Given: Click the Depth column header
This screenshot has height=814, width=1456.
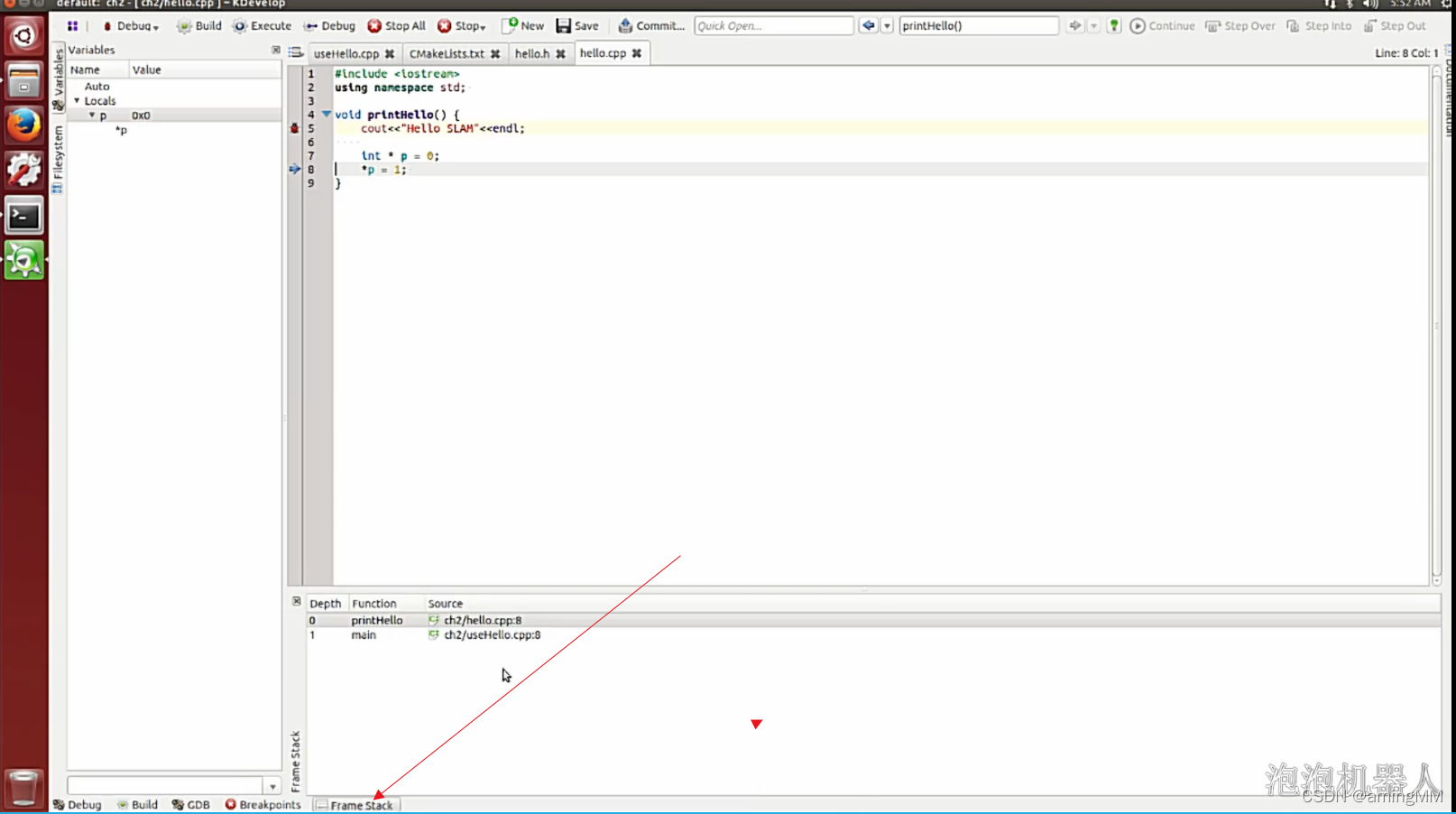Looking at the screenshot, I should (326, 604).
